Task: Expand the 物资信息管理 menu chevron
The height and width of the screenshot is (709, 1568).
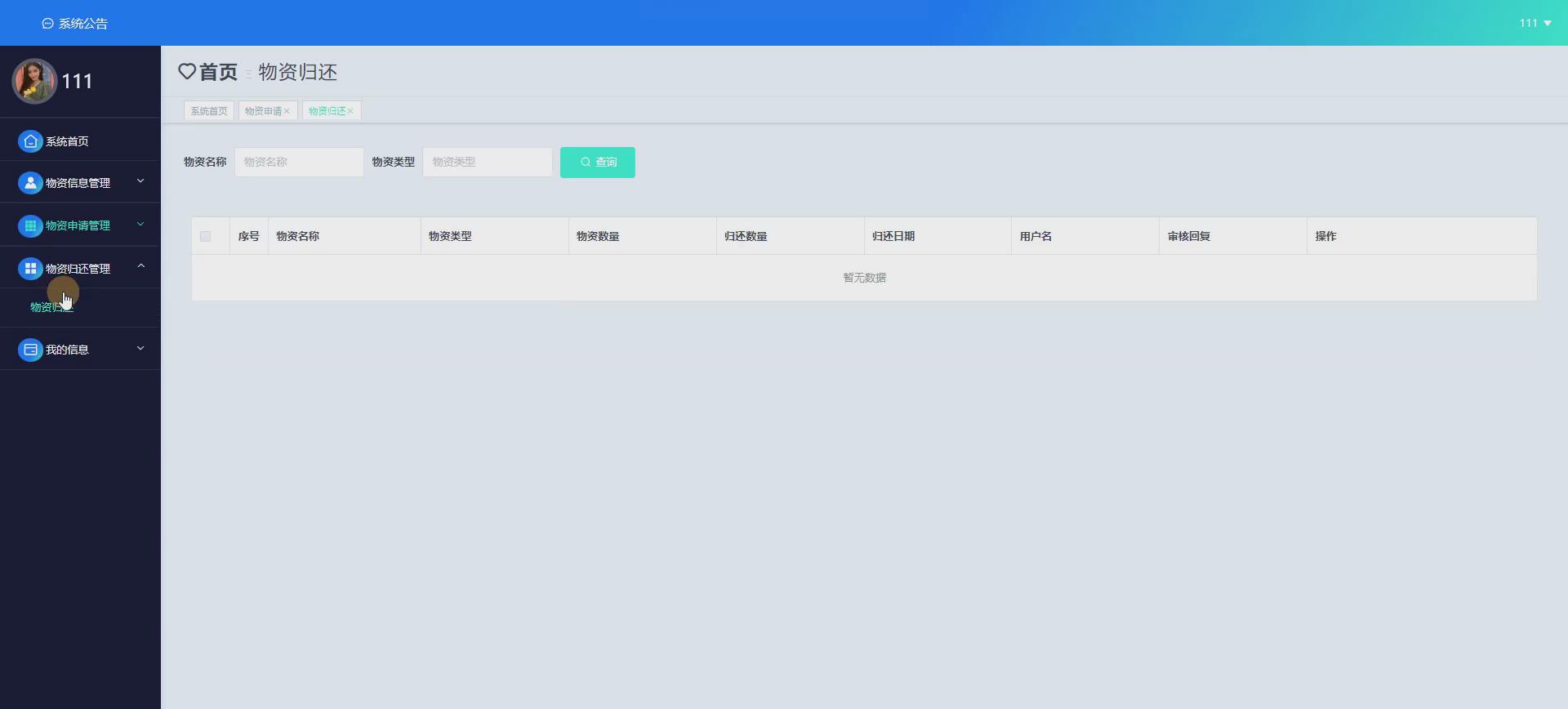Action: tap(140, 181)
